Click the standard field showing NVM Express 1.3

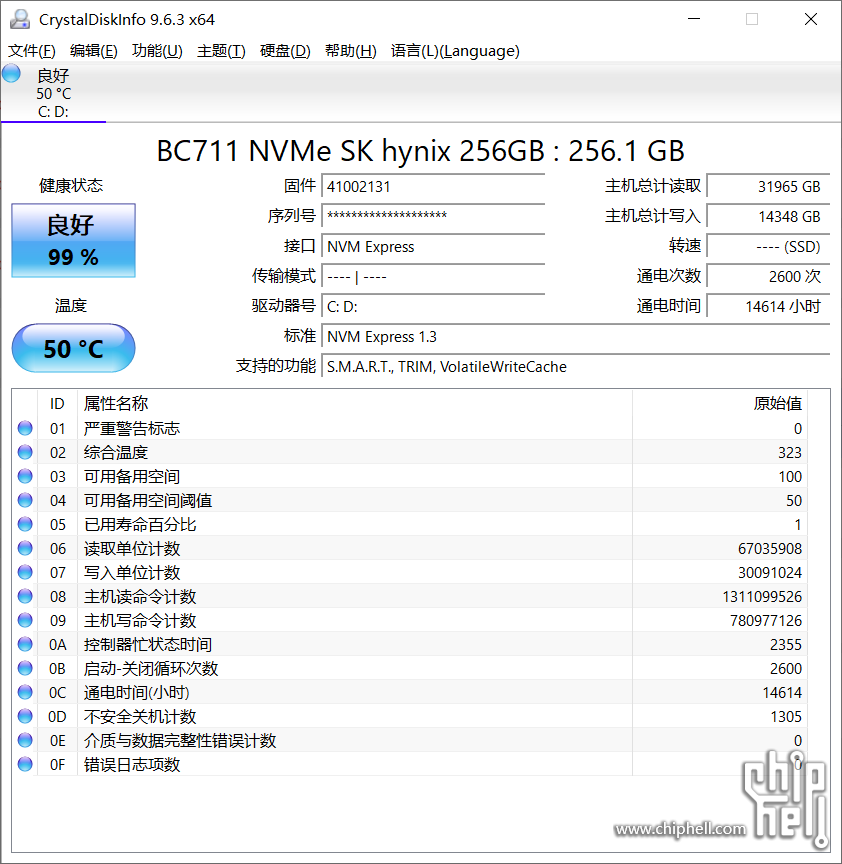575,337
